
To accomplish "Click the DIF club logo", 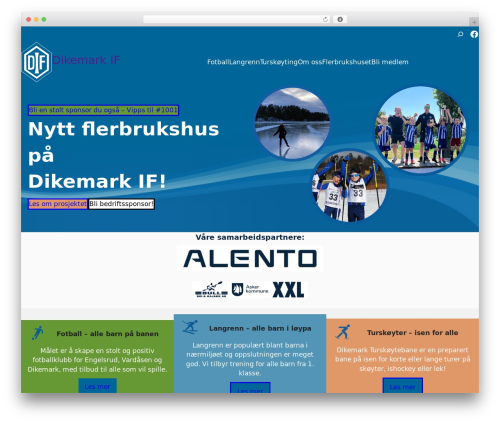I will [37, 62].
